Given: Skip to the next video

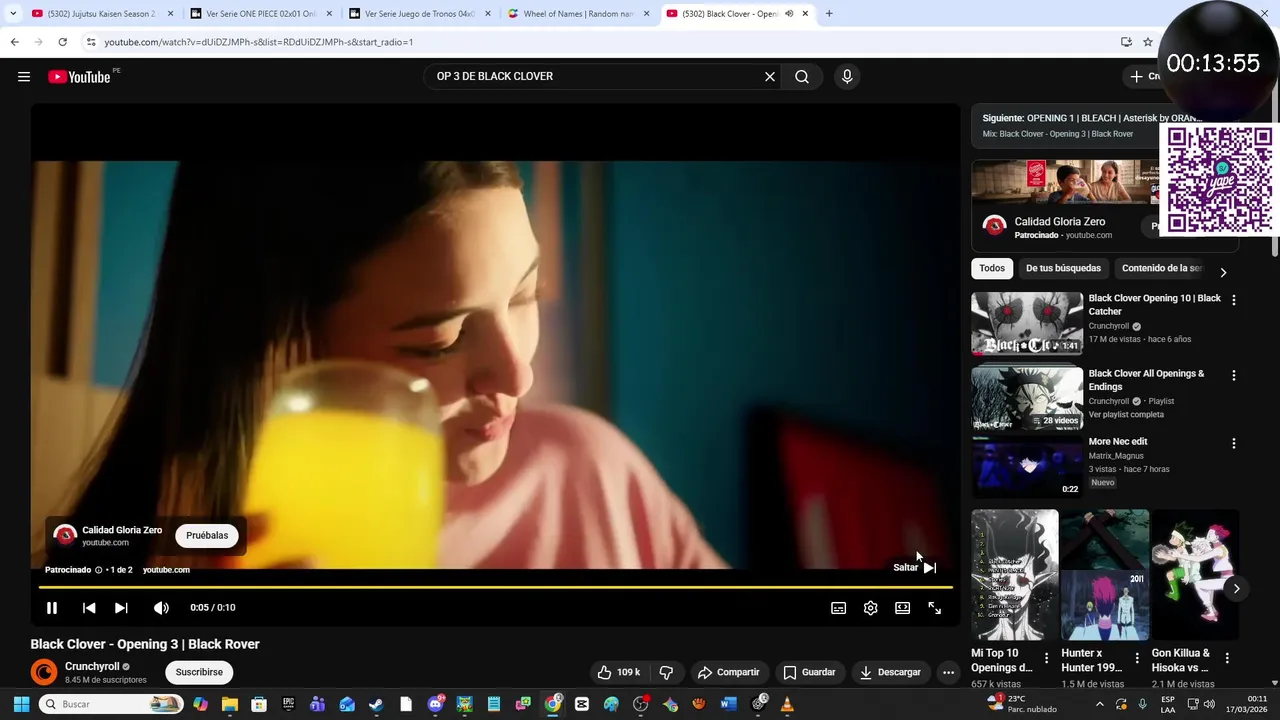Looking at the screenshot, I should 121,608.
